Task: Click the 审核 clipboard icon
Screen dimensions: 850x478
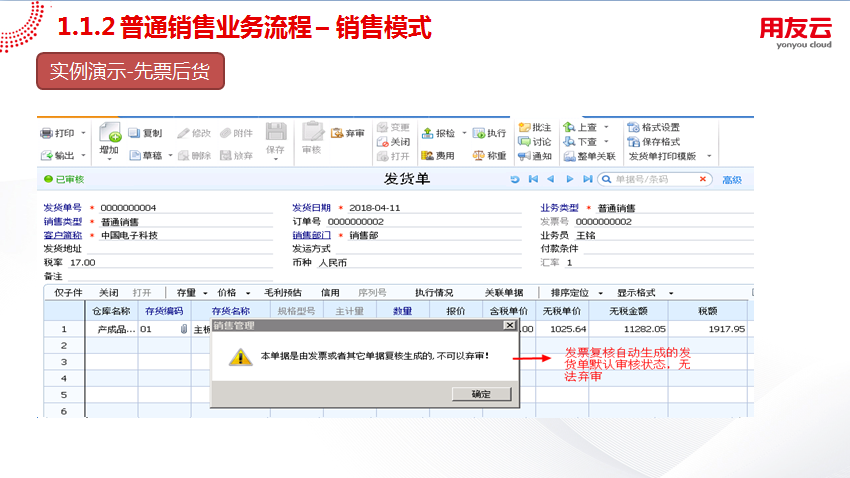Action: coord(312,132)
